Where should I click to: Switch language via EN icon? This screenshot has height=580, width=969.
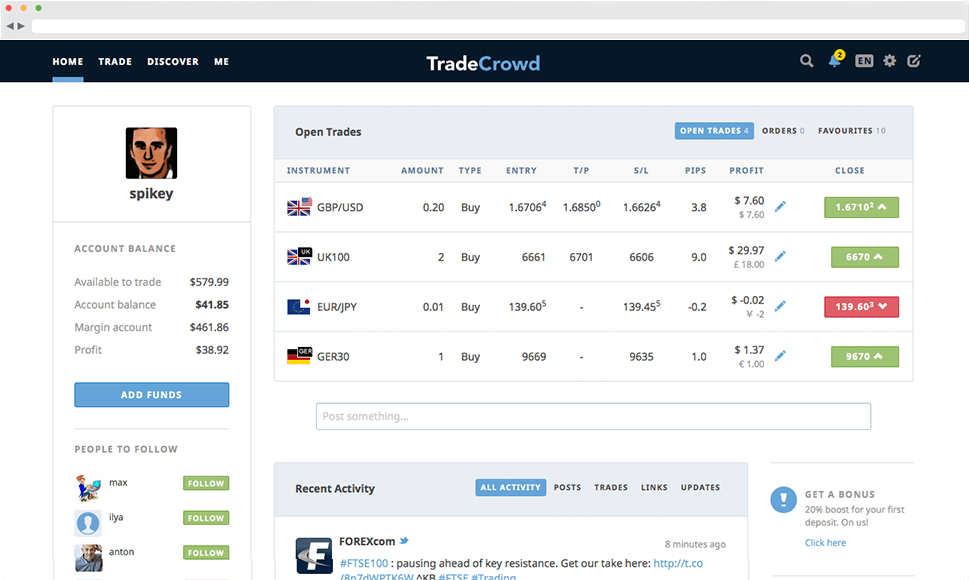click(x=864, y=61)
